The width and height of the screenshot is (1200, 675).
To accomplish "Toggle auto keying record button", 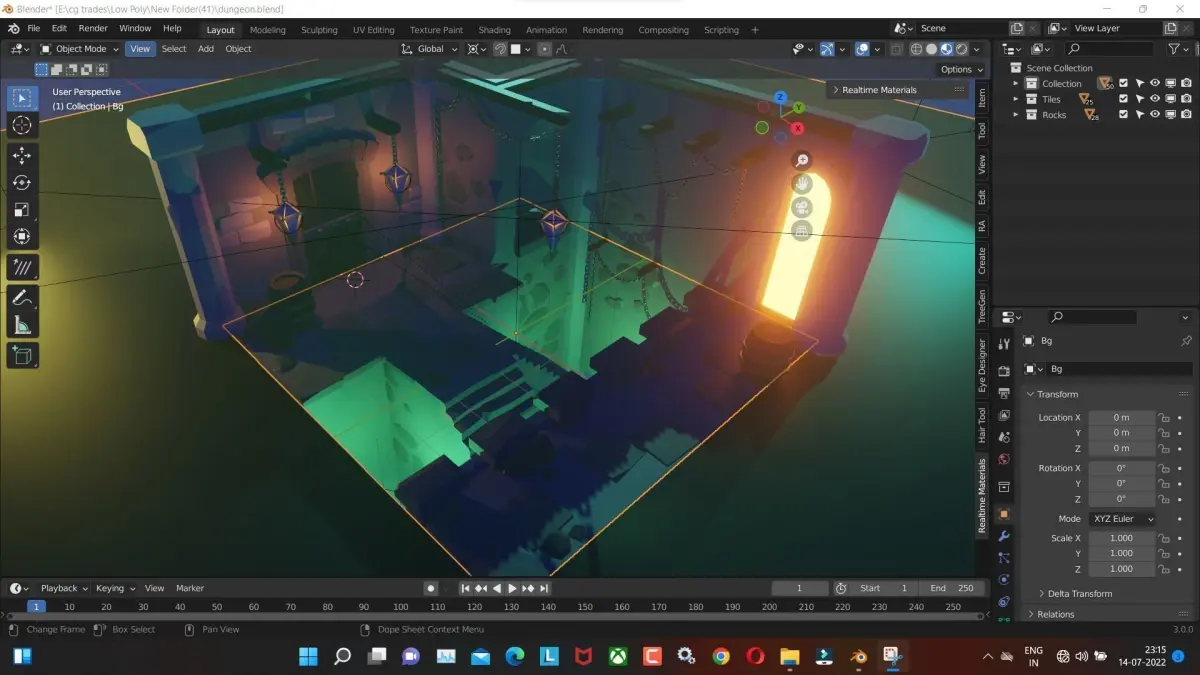I will tap(430, 588).
